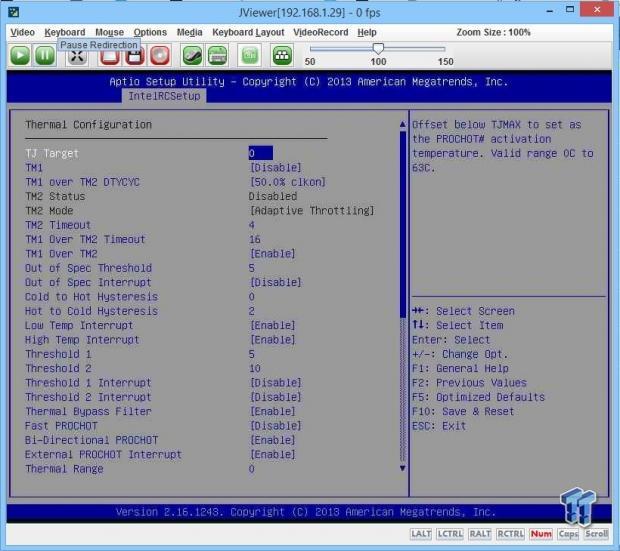Select the Cold to Hot Hysteresis label
620x551 pixels.
coord(91,297)
